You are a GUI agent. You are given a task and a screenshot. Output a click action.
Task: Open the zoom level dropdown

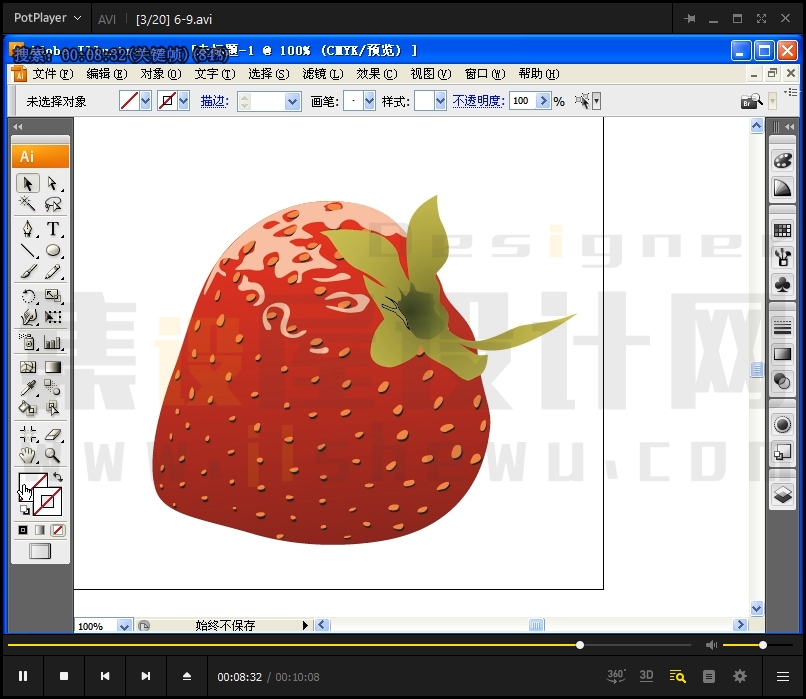(x=124, y=626)
